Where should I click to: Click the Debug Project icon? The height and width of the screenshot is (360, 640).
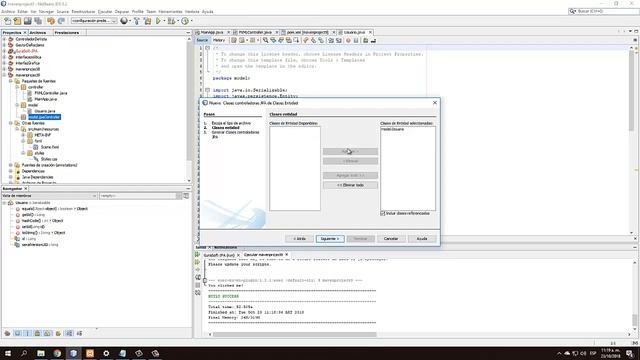[171, 21]
